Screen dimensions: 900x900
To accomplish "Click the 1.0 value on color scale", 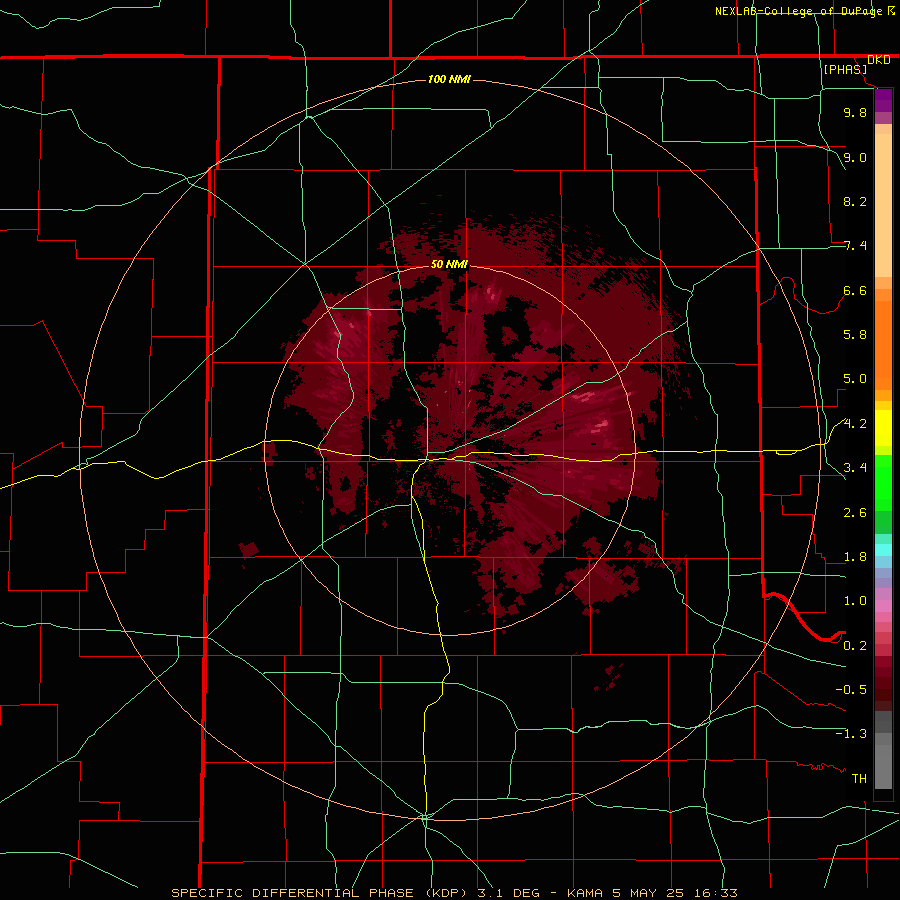I will click(x=855, y=601).
